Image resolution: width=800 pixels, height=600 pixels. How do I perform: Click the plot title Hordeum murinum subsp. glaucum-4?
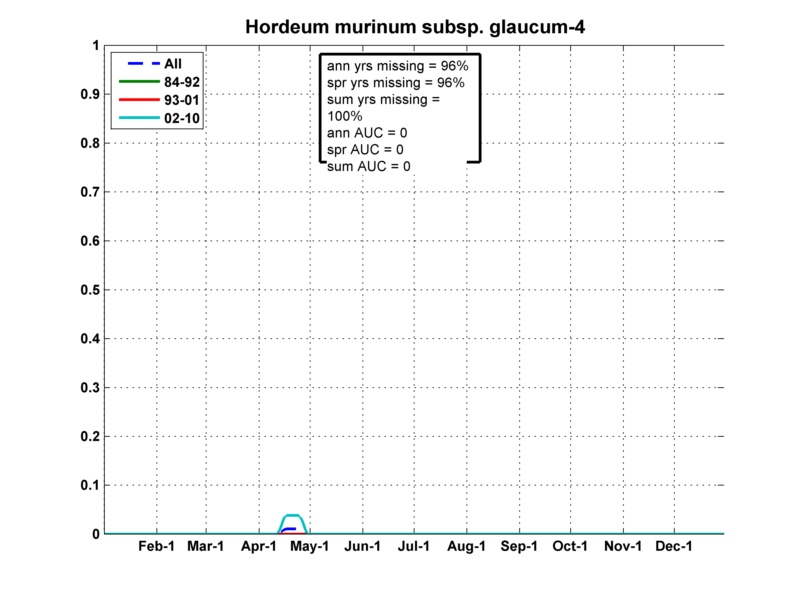[415, 27]
